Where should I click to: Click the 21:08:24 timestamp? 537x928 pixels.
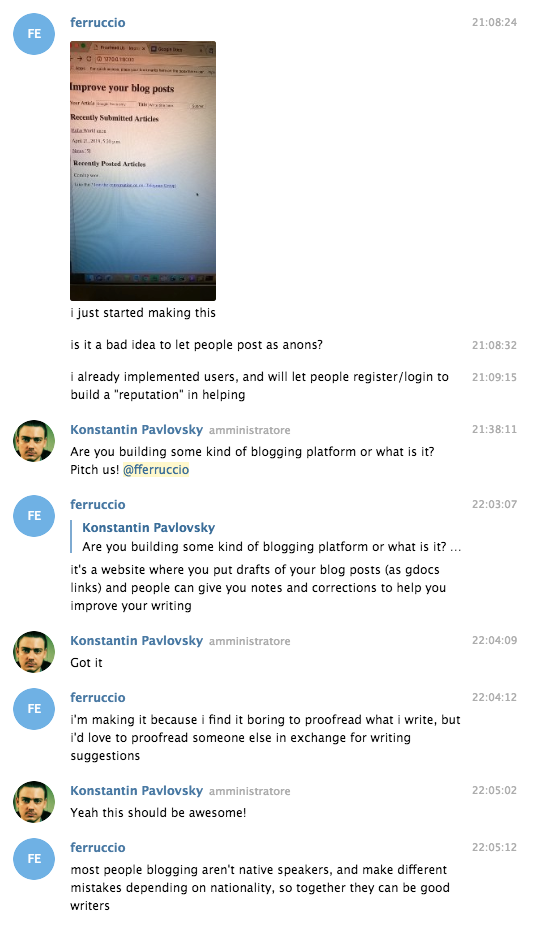[x=494, y=22]
